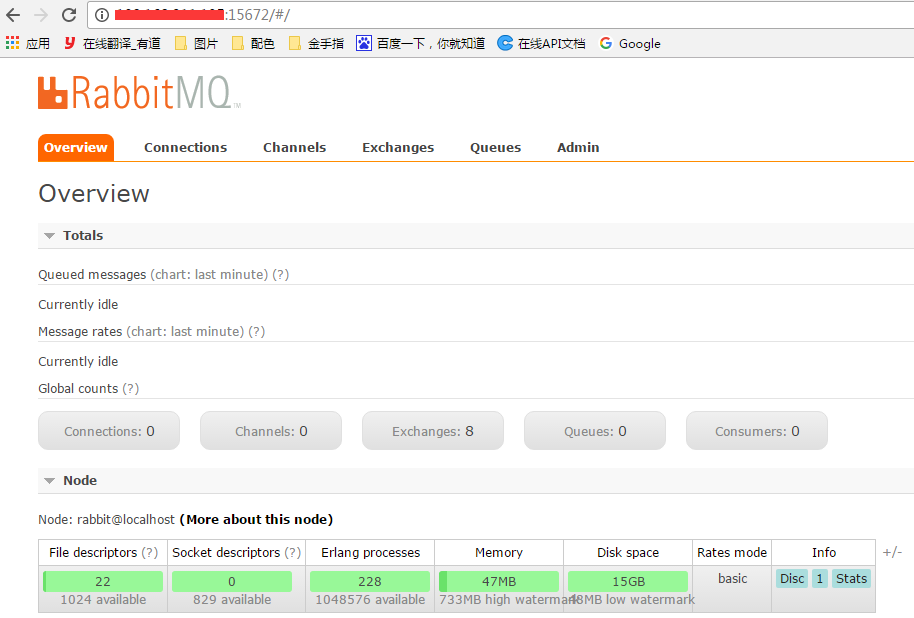Image resolution: width=914 pixels, height=618 pixels.
Task: Open the 配色 bookmark folder
Action: [253, 44]
